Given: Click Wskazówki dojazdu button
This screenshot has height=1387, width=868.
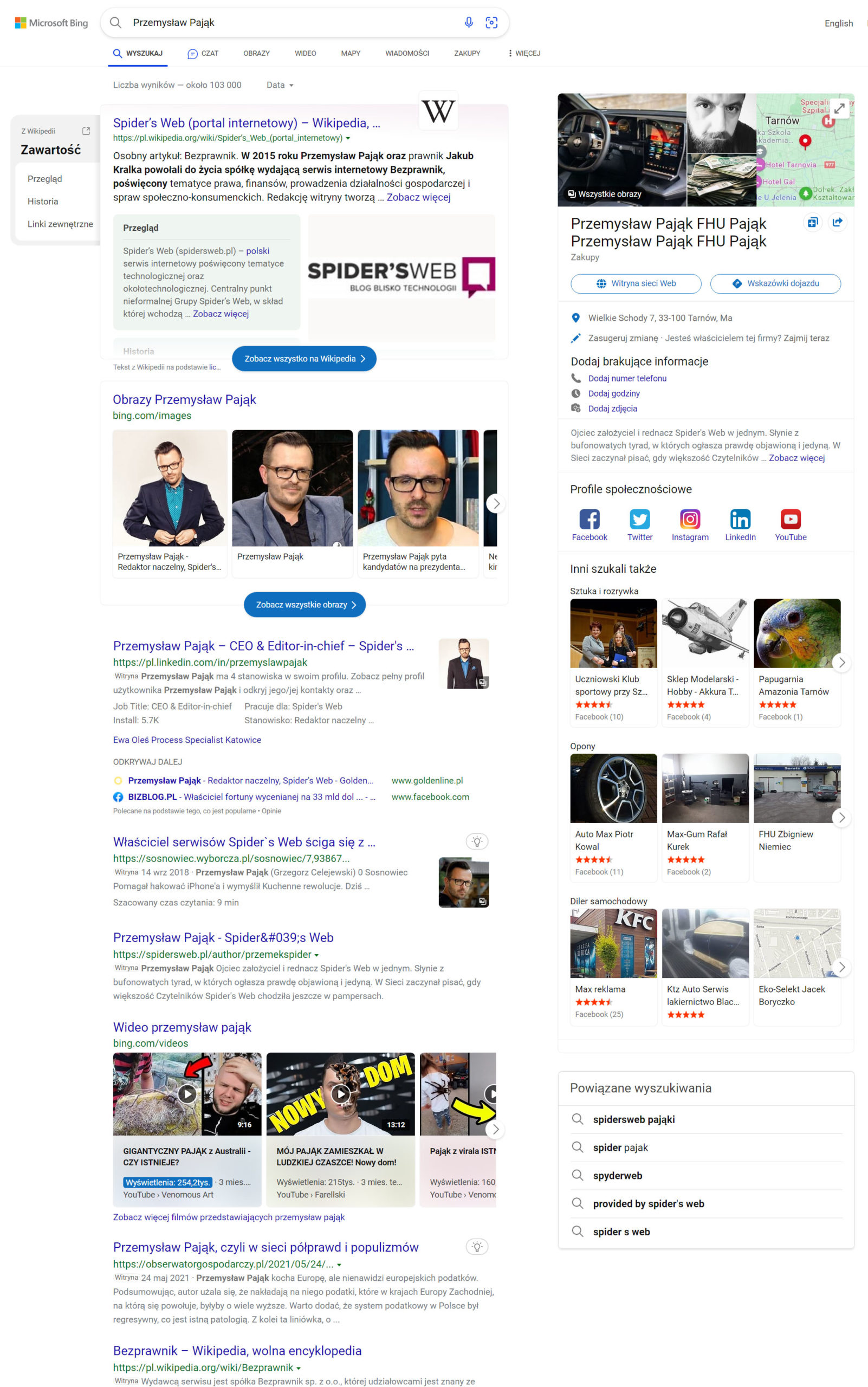Looking at the screenshot, I should (775, 283).
